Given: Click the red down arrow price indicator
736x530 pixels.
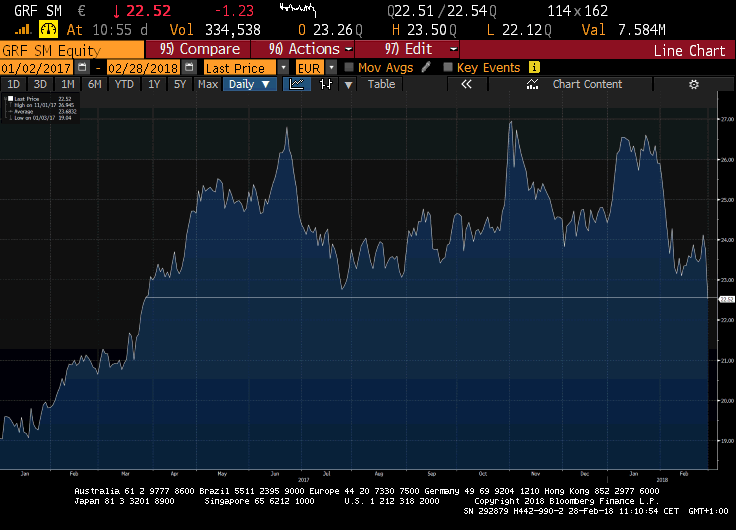Looking at the screenshot, I should pos(116,11).
